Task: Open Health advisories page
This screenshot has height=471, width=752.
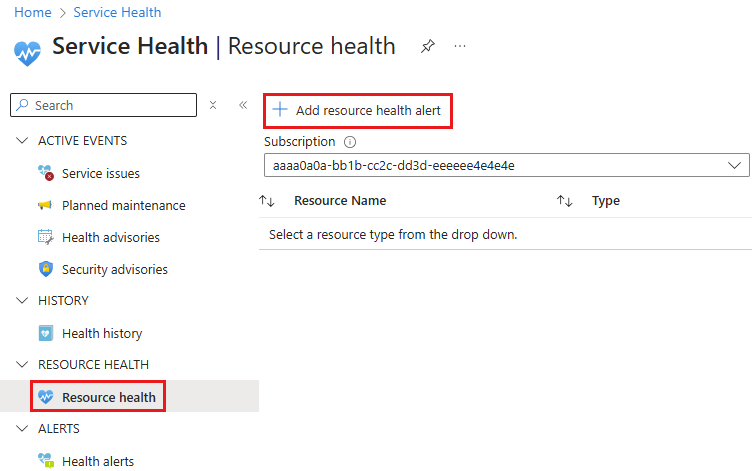Action: pos(111,237)
